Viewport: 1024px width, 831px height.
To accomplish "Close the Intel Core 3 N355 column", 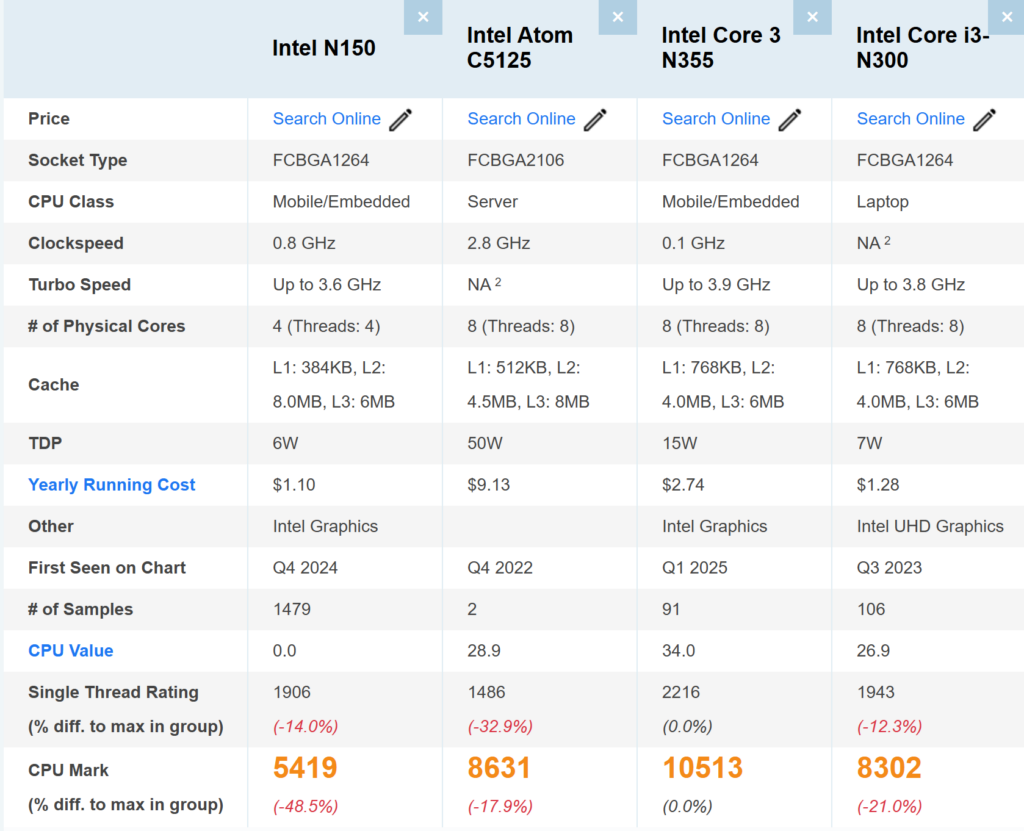I will point(812,17).
